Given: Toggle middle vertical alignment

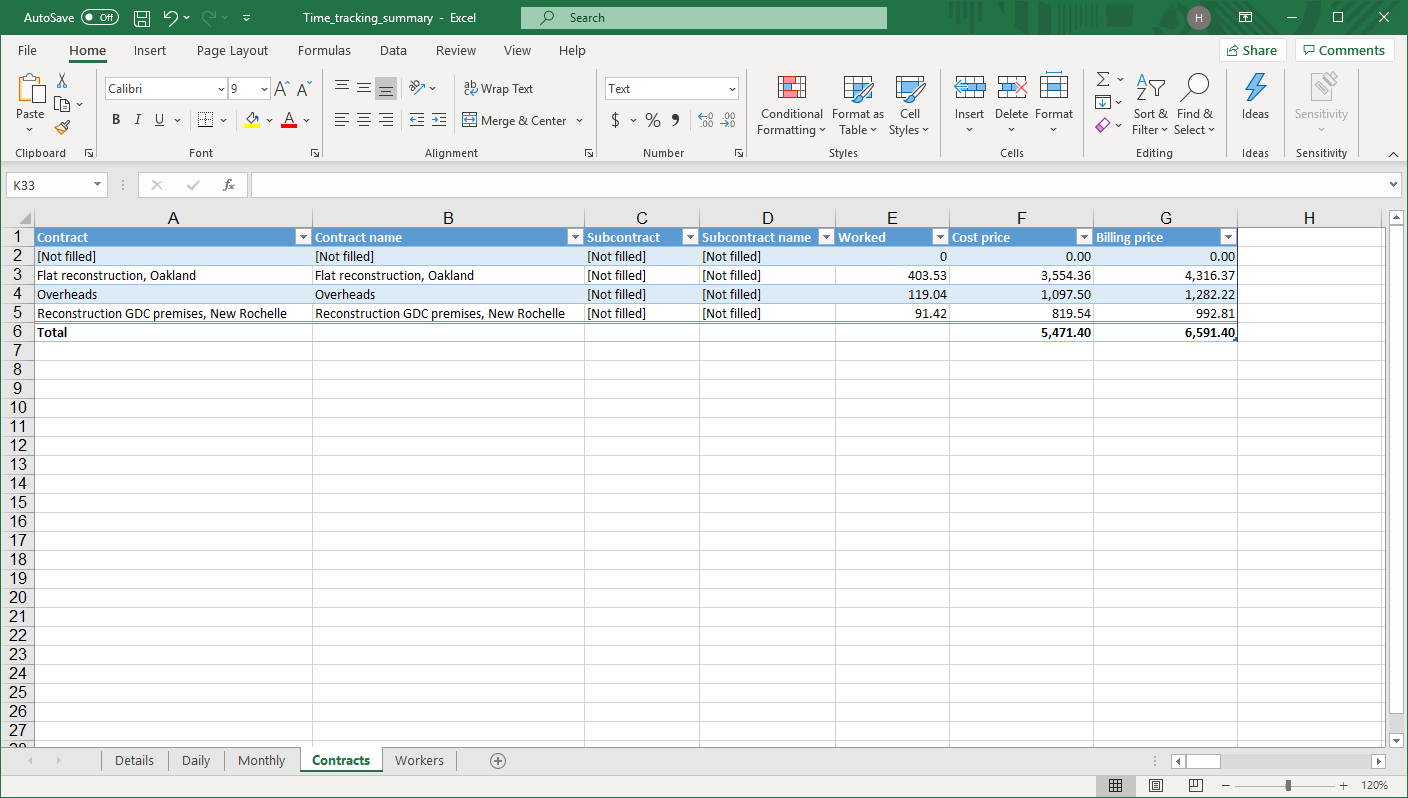Looking at the screenshot, I should coord(364,89).
